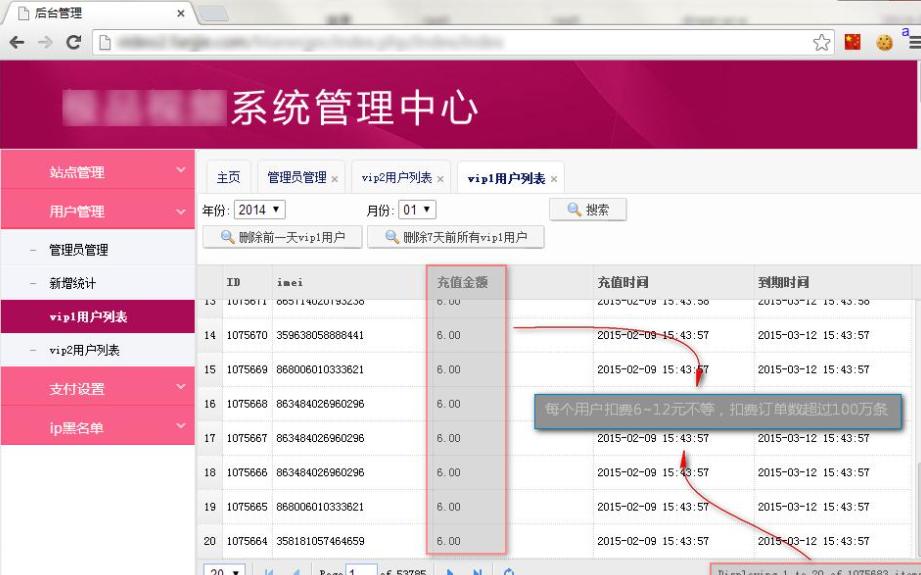Viewport: 921px width, 575px height.
Task: Open the page size 20 dropdown
Action: click(x=224, y=571)
